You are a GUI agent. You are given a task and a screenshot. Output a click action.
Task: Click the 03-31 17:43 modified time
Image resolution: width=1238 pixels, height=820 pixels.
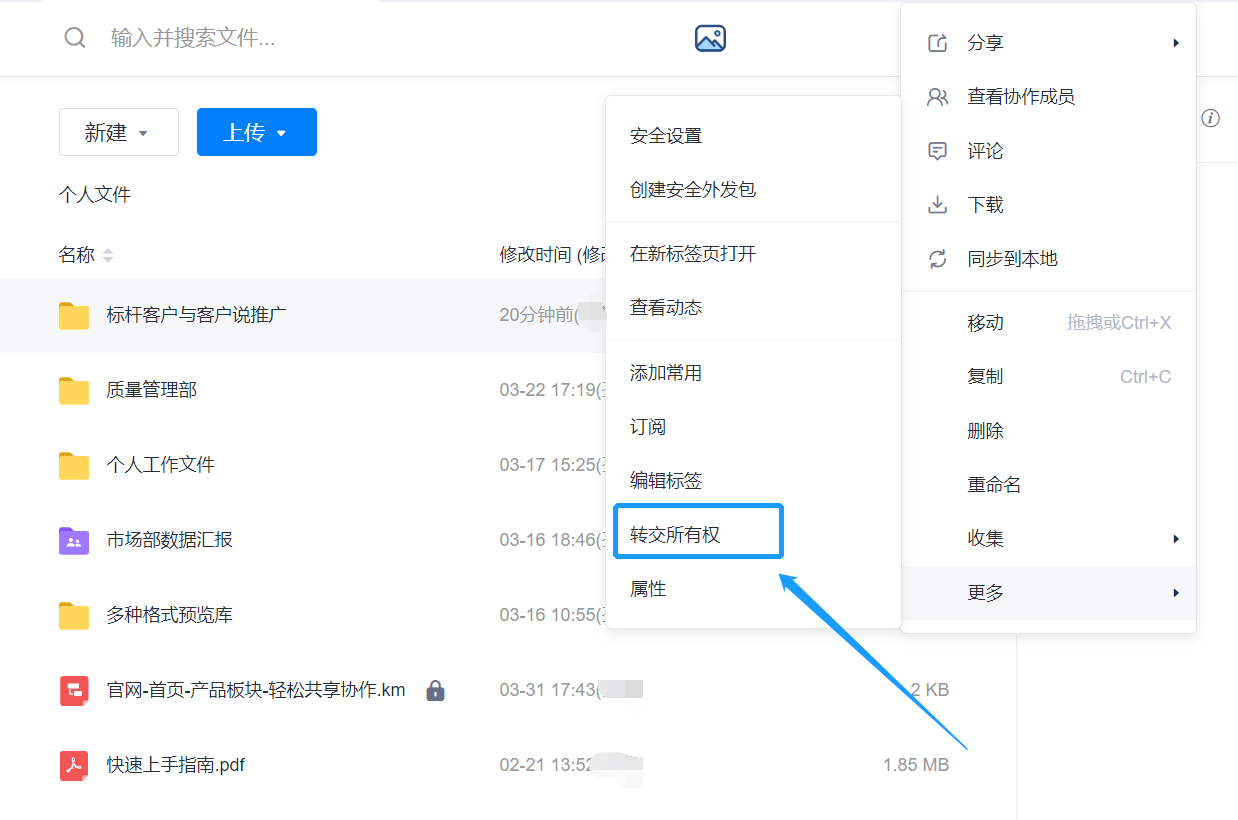pos(550,690)
